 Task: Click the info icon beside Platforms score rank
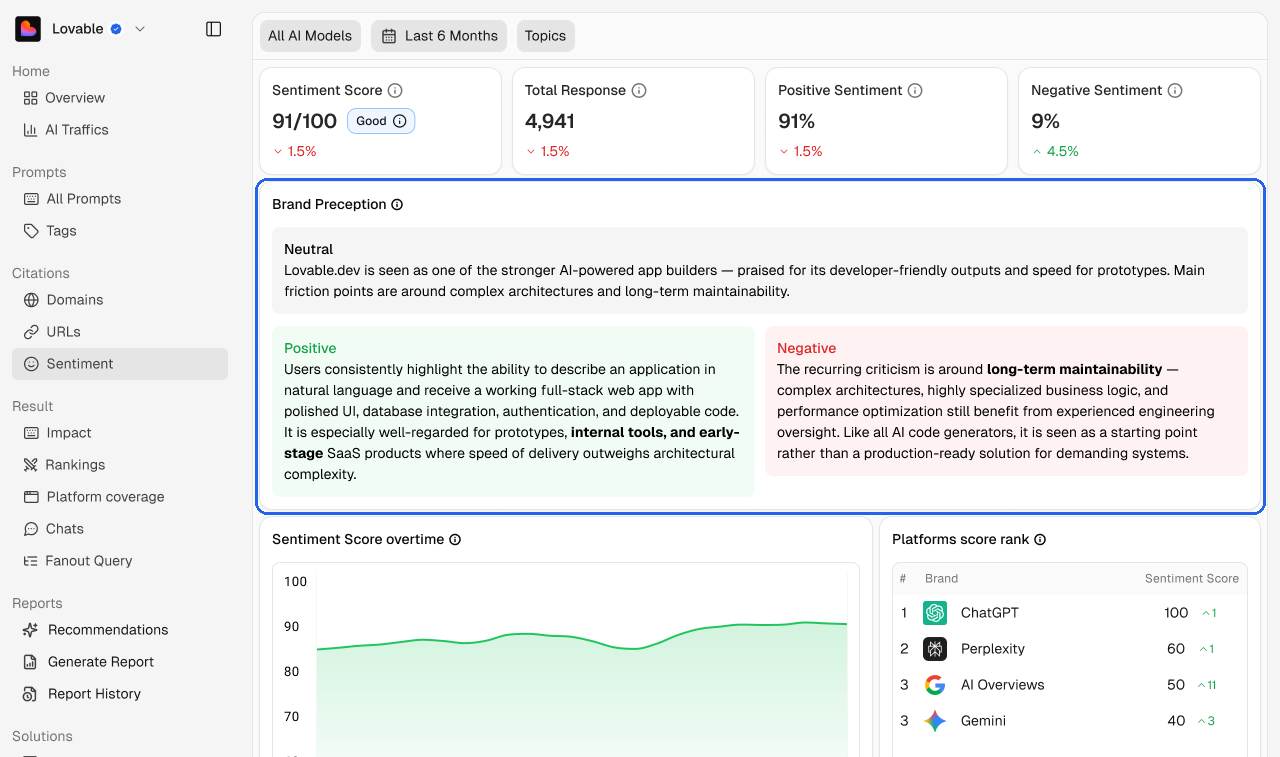(1040, 540)
